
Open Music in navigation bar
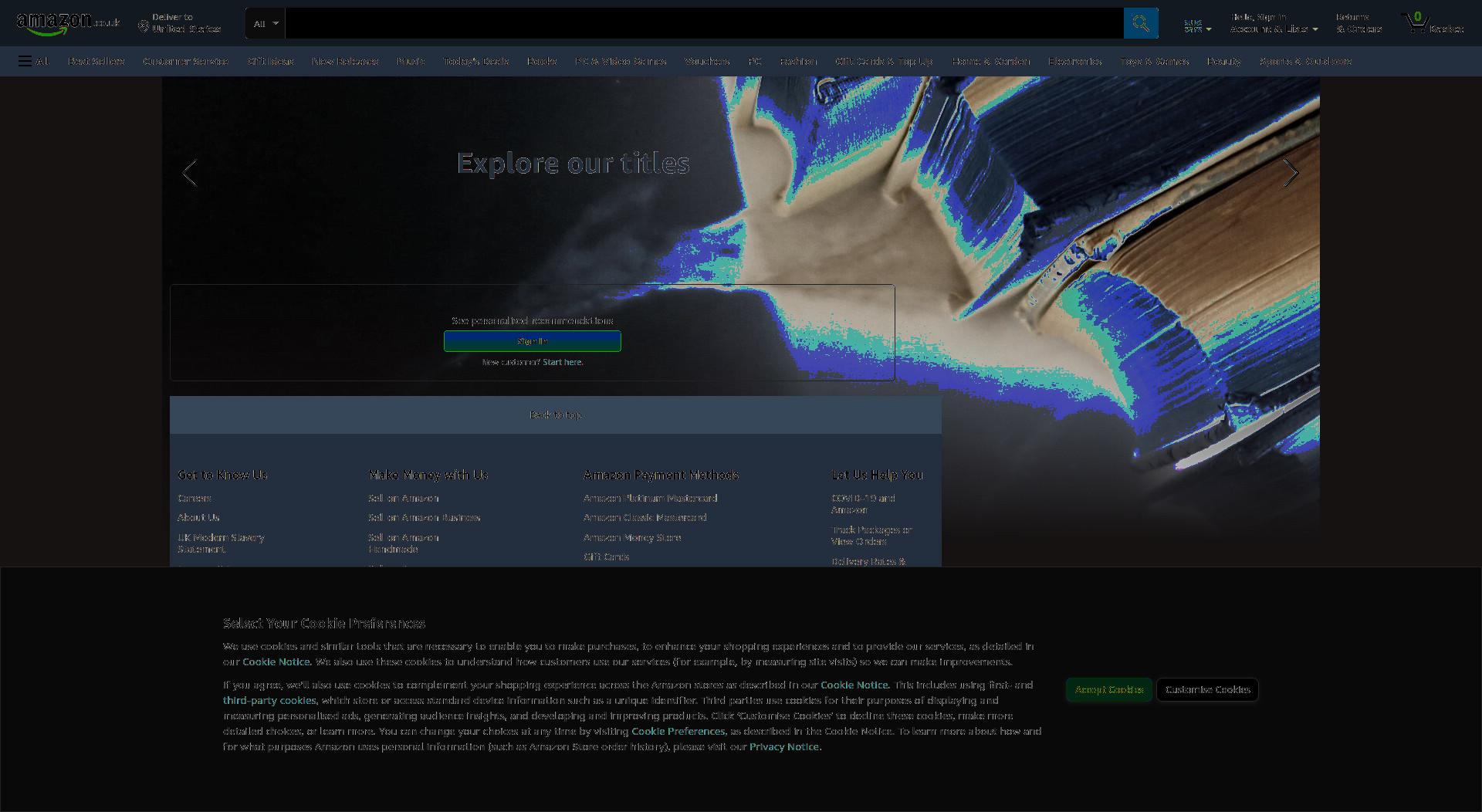(411, 61)
